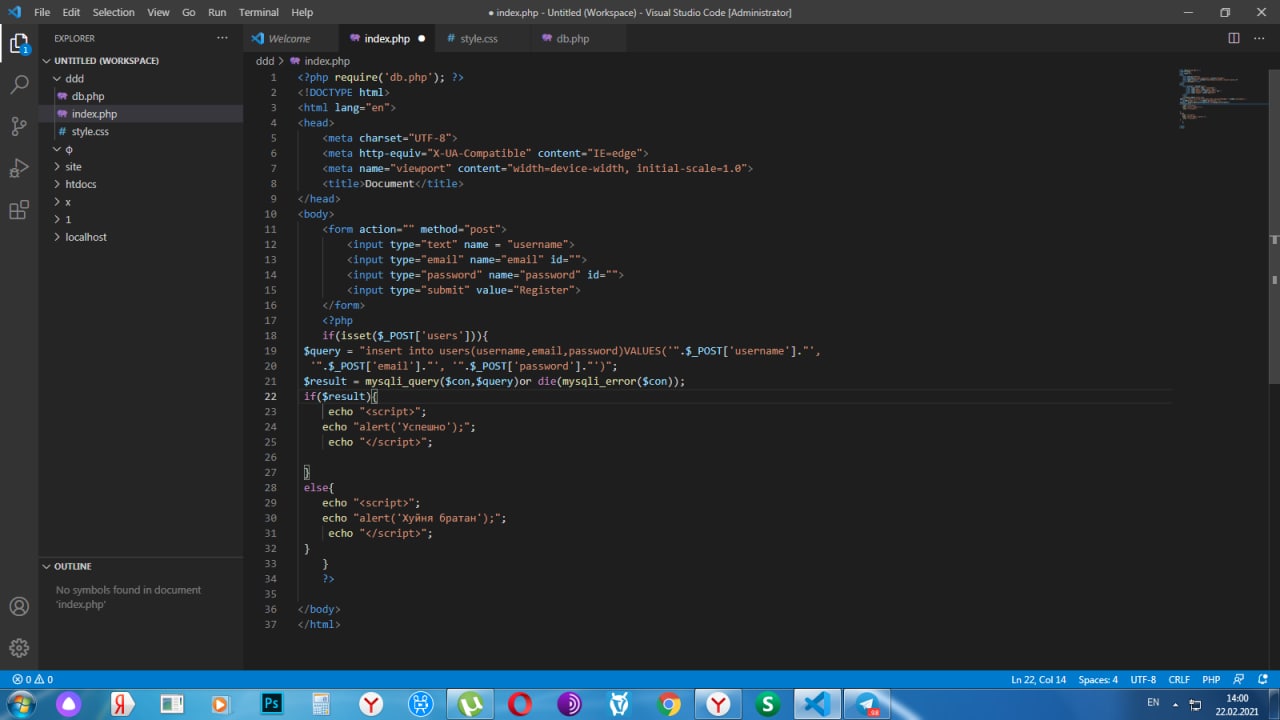Click the Windows Start button
The image size is (1280, 720).
coord(19,704)
